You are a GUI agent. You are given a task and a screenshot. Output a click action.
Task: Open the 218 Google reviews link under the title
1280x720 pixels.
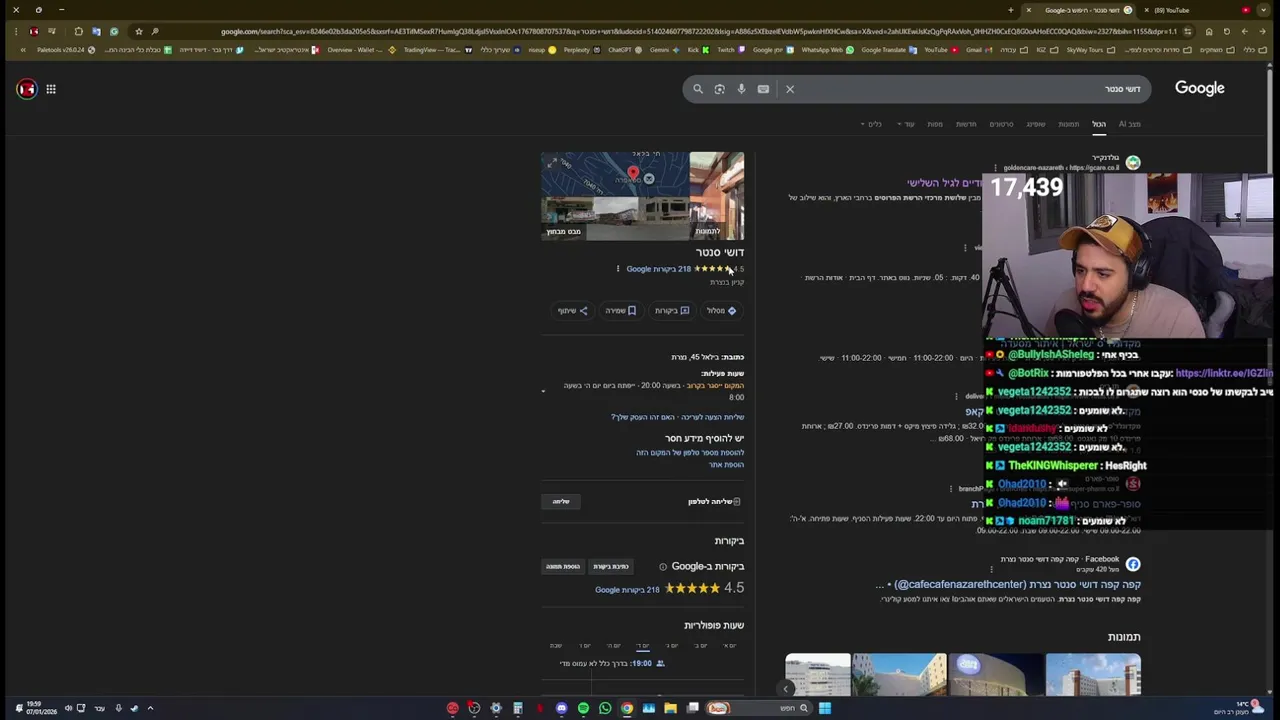tap(659, 269)
